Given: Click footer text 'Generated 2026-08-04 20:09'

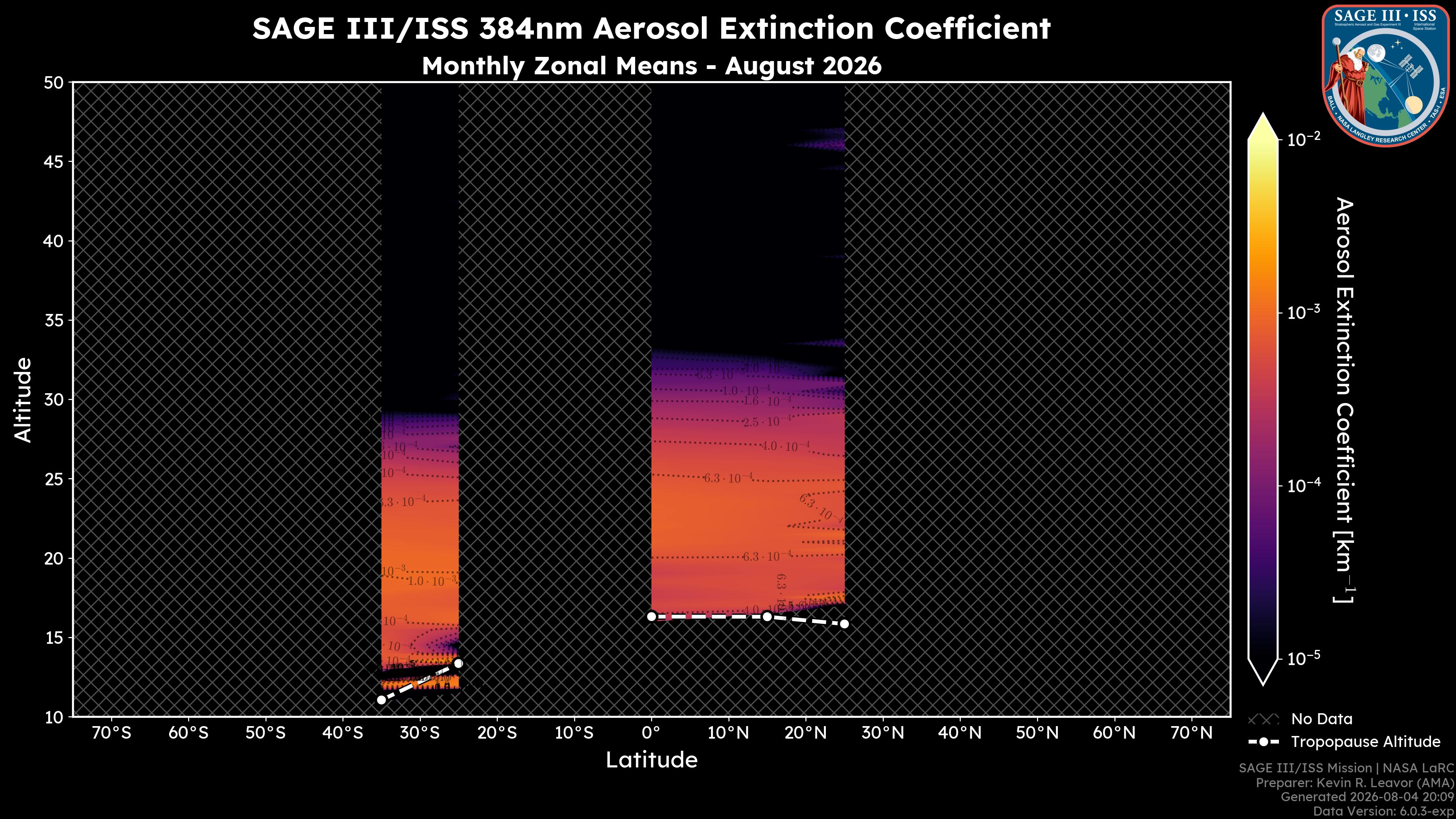Looking at the screenshot, I should 1367,797.
